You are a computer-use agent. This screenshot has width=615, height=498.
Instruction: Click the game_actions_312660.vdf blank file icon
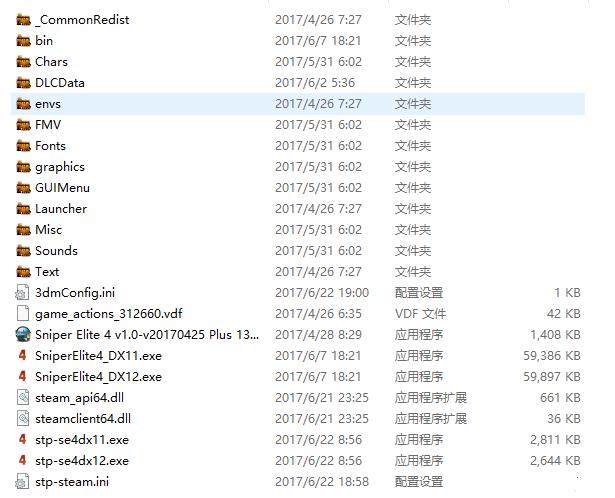click(23, 313)
